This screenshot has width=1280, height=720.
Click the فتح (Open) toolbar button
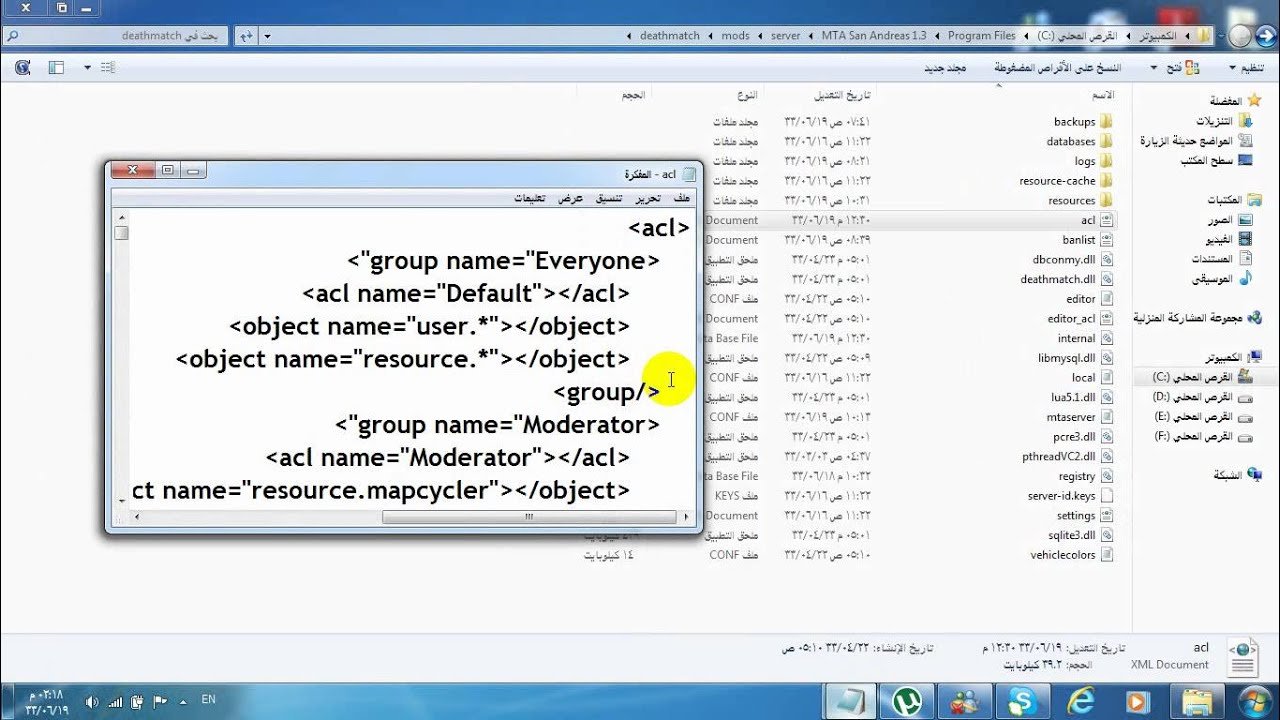tap(1181, 68)
